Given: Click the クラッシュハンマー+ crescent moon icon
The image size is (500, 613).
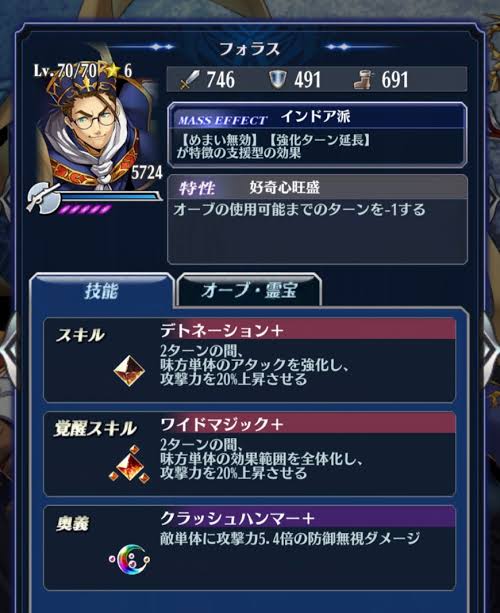Looking at the screenshot, I should point(129,559).
